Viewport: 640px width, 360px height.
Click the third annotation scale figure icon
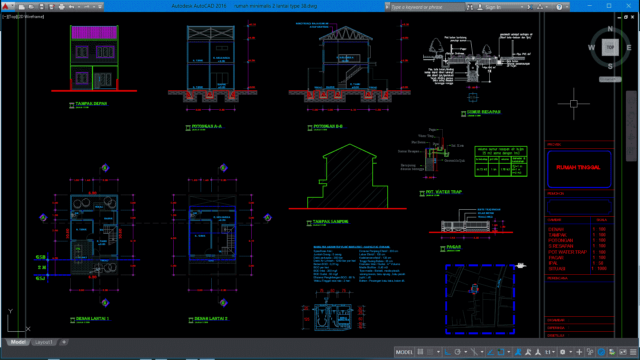tap(538, 352)
